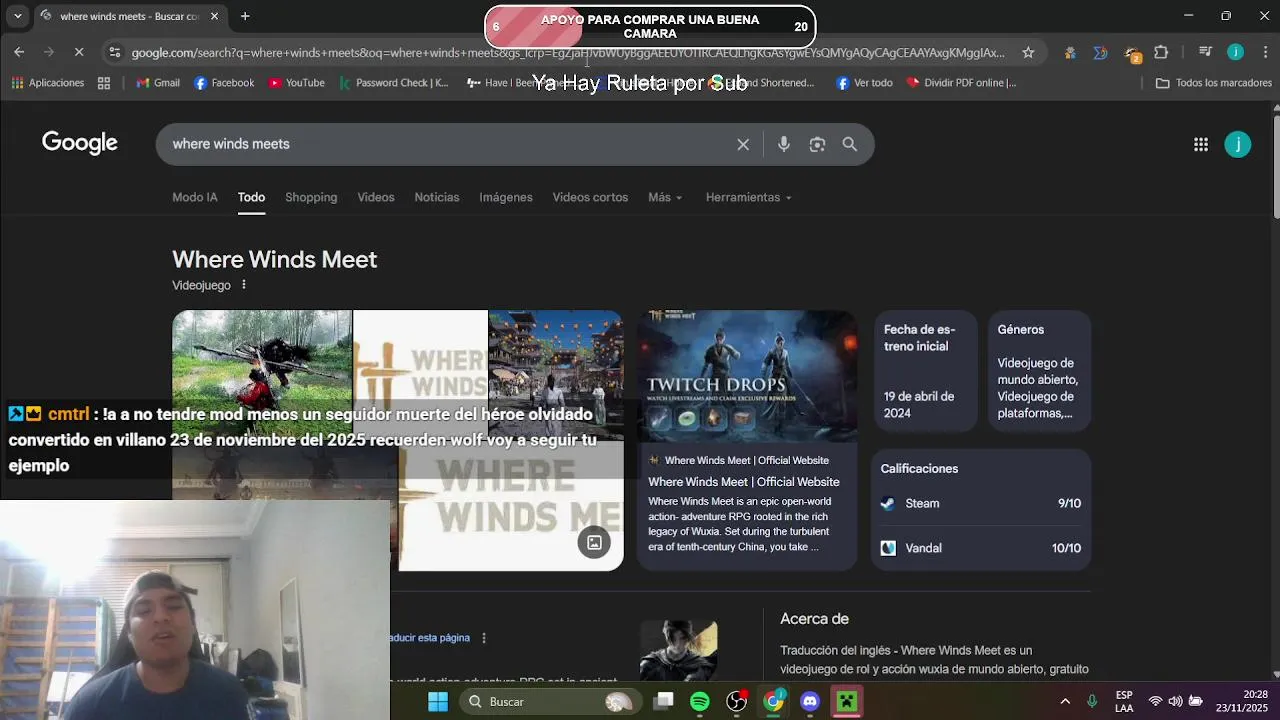Switch to Modo IA tab
This screenshot has width=1280, height=720.
(x=195, y=197)
